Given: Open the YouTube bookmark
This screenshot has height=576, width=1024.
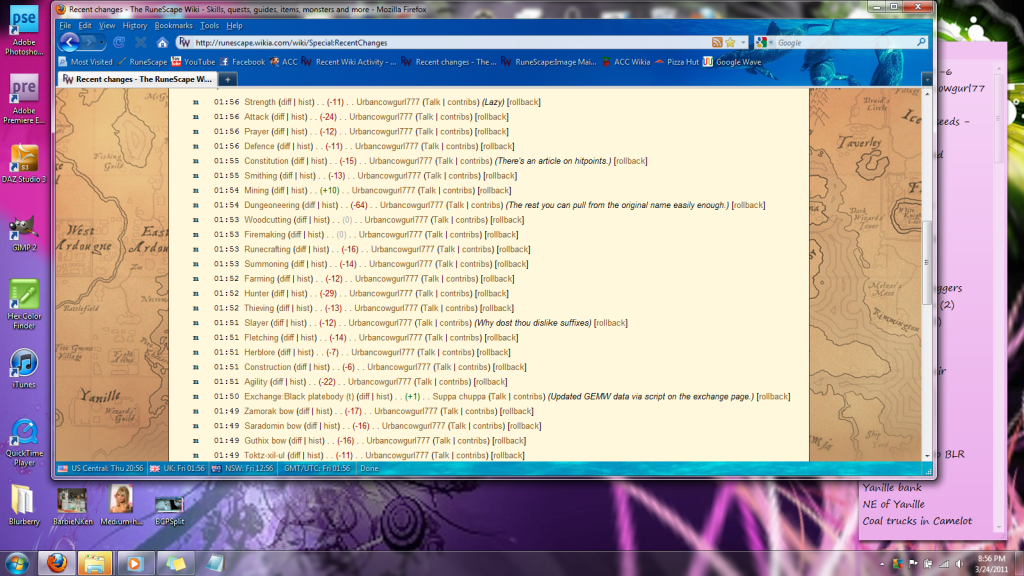Looking at the screenshot, I should click(193, 62).
